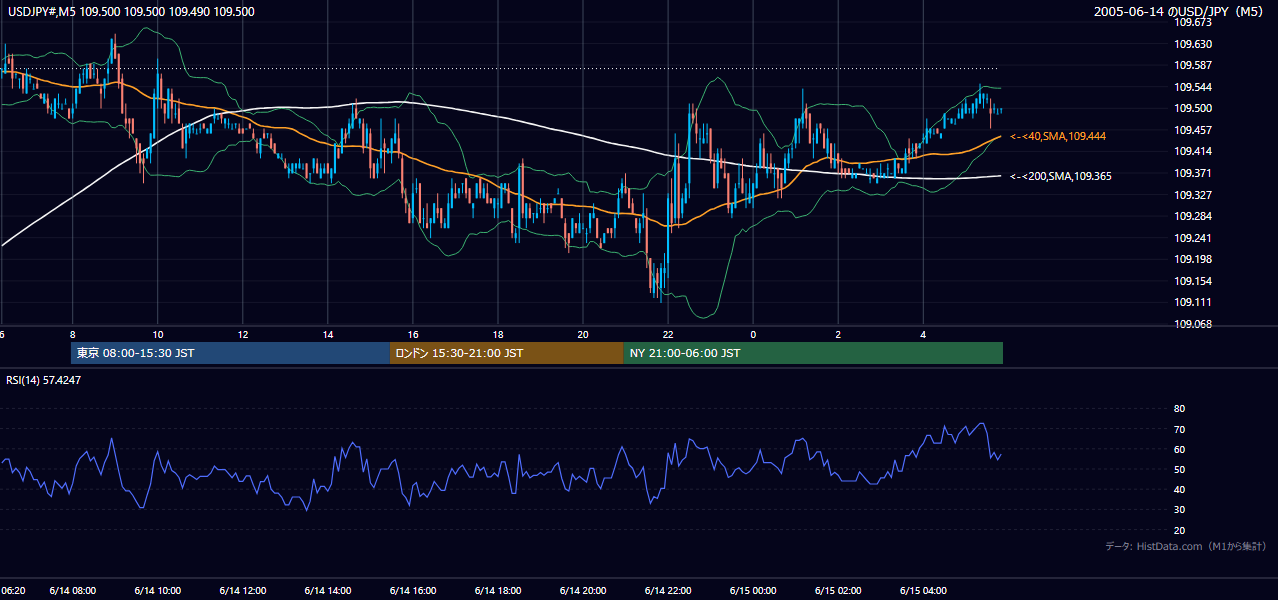Click price level 109.544 on the axis
The image size is (1278, 600).
tap(1195, 87)
